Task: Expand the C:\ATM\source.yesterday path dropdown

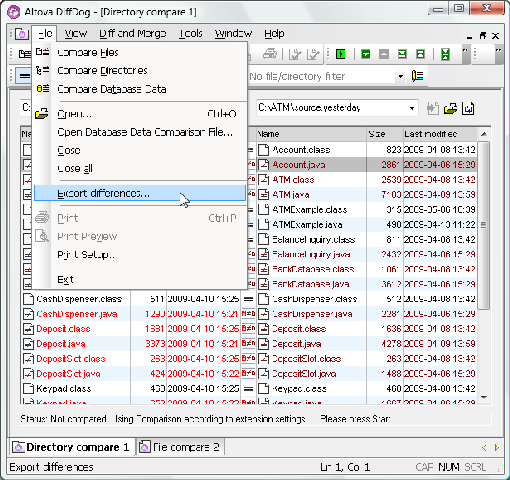Action: point(412,108)
